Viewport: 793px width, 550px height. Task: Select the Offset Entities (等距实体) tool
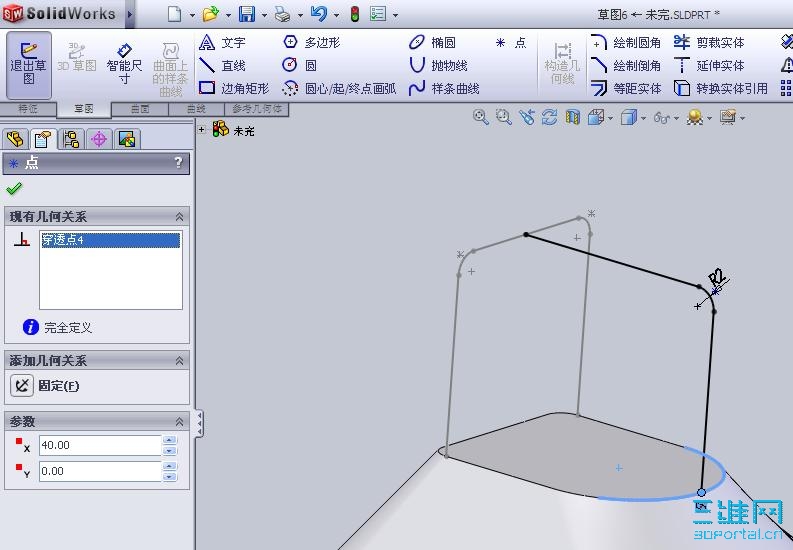coord(626,88)
